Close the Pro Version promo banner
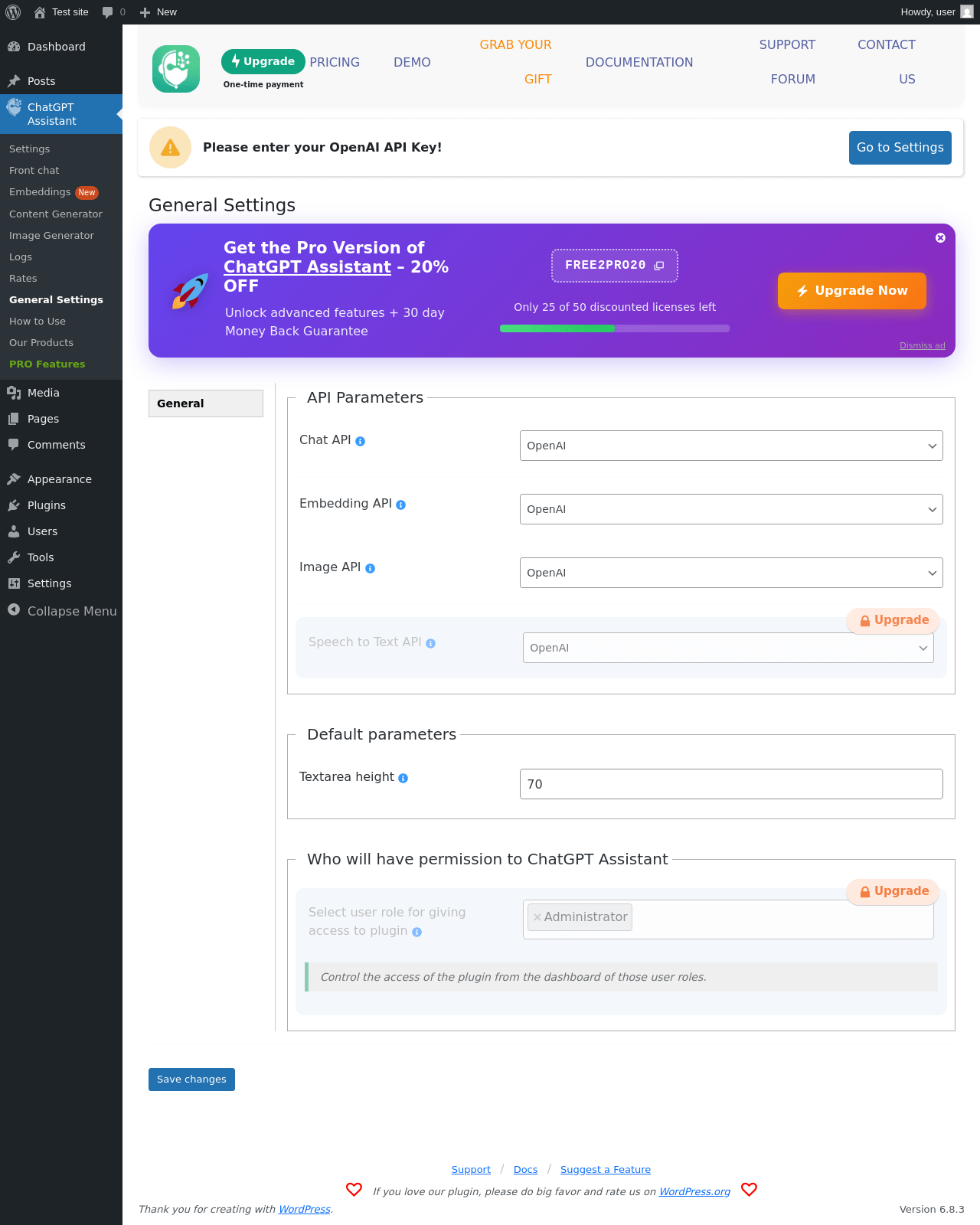 coord(940,238)
